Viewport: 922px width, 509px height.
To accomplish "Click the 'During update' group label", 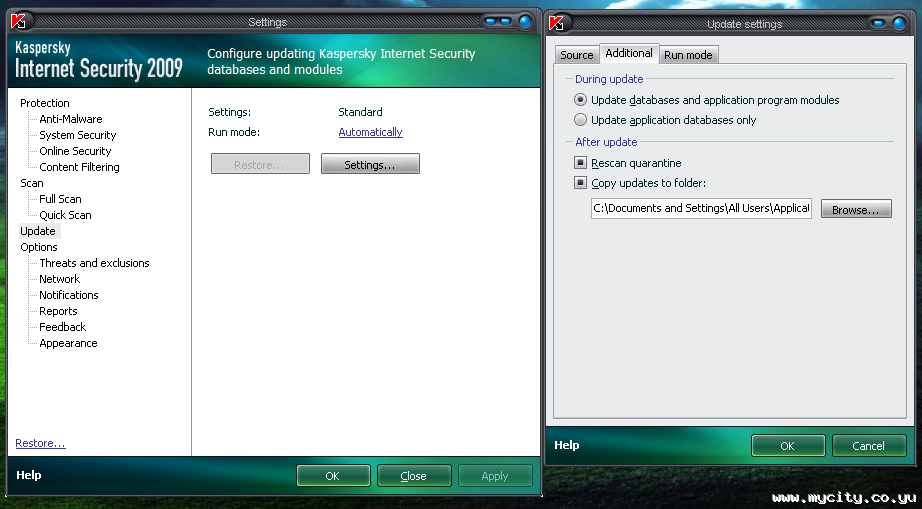I will pyautogui.click(x=609, y=79).
